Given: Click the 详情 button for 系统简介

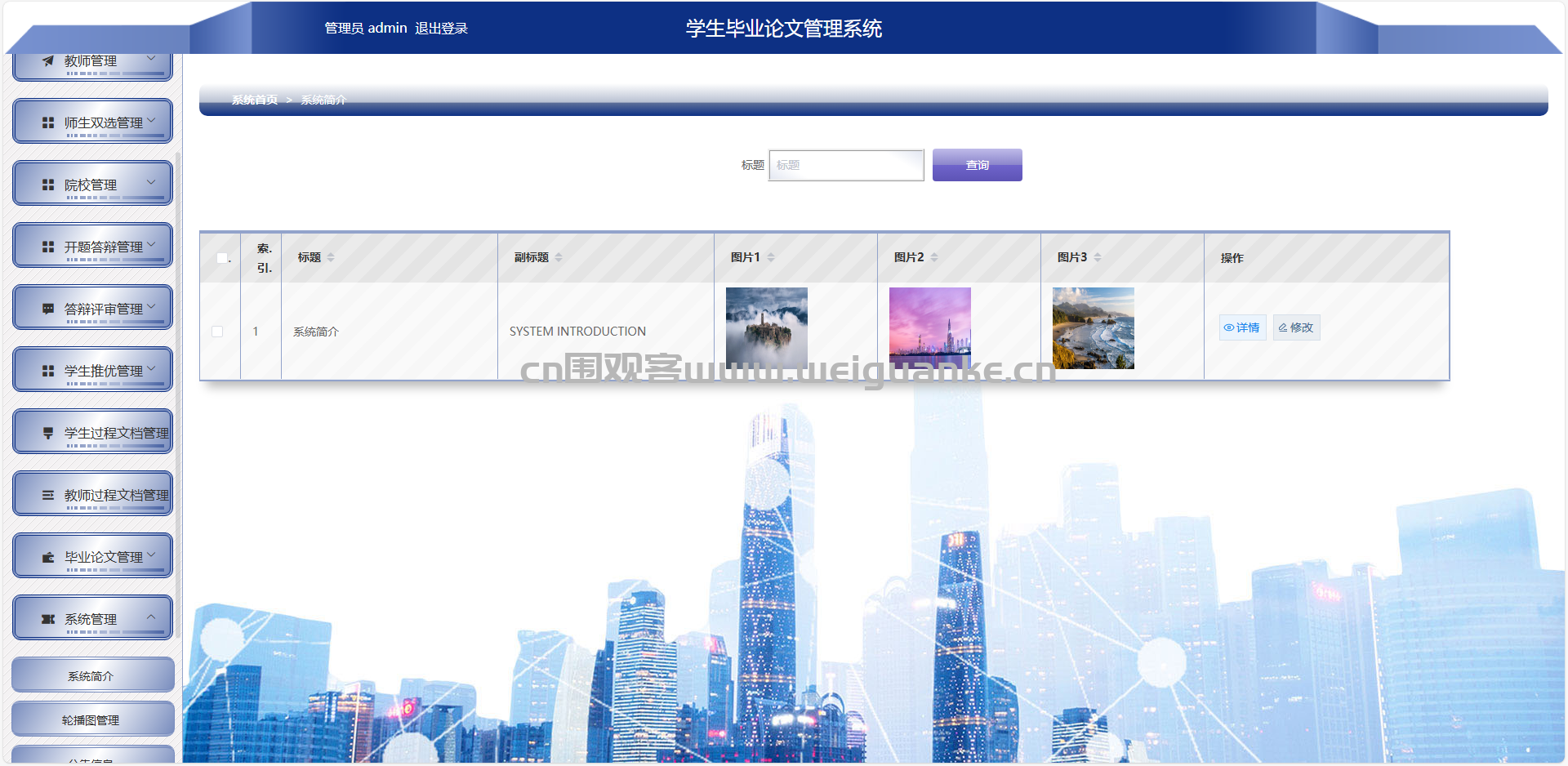Looking at the screenshot, I should click(x=1242, y=327).
